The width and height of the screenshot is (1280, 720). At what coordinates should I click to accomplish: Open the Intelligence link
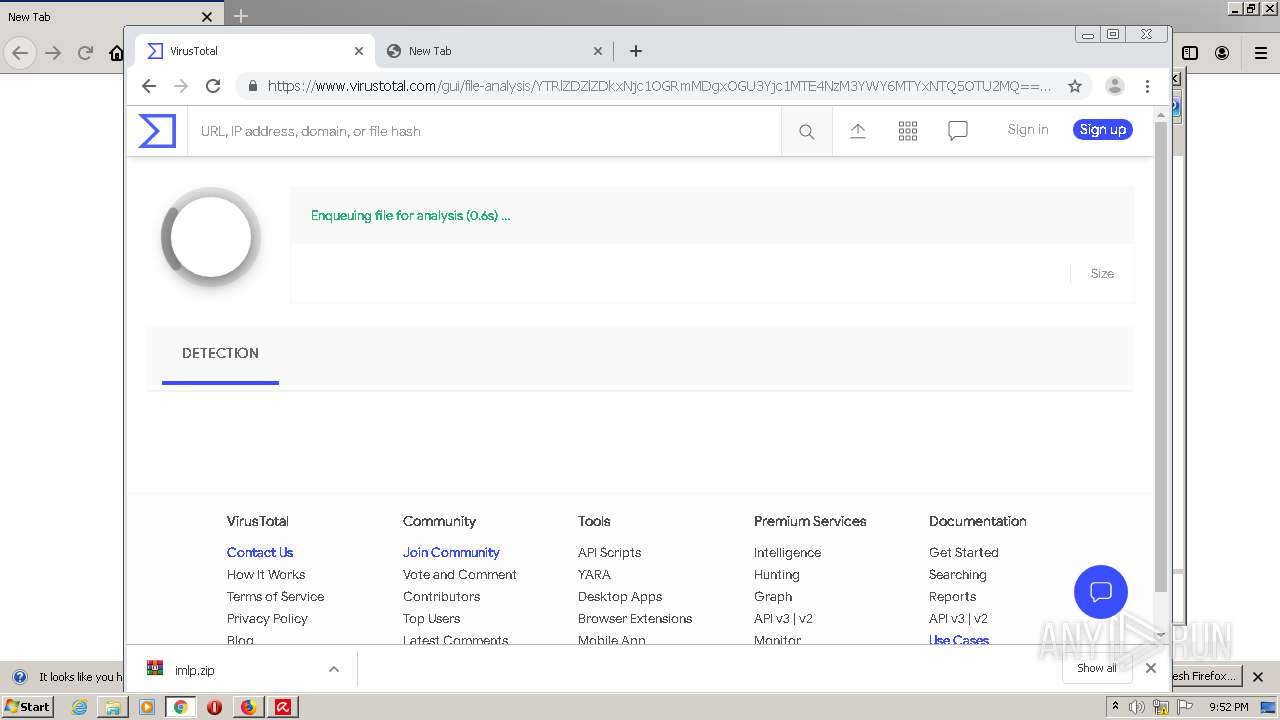click(787, 552)
